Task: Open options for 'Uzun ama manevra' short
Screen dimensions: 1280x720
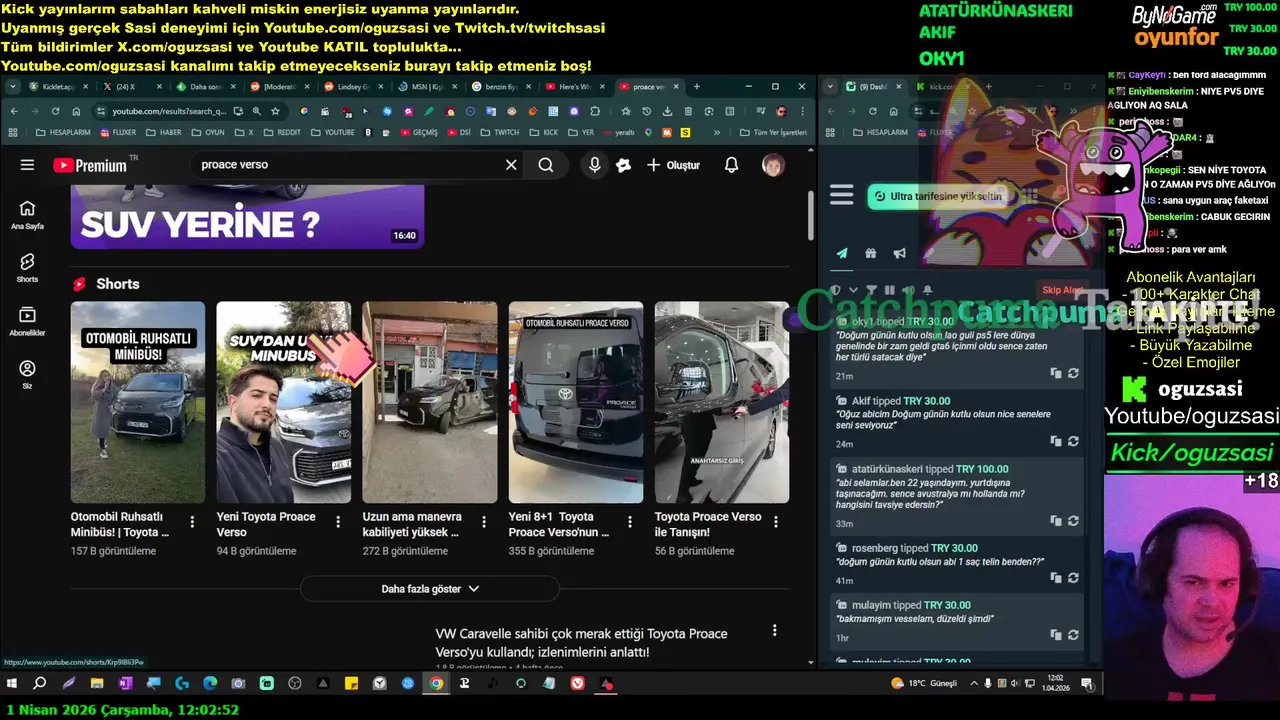Action: [484, 522]
